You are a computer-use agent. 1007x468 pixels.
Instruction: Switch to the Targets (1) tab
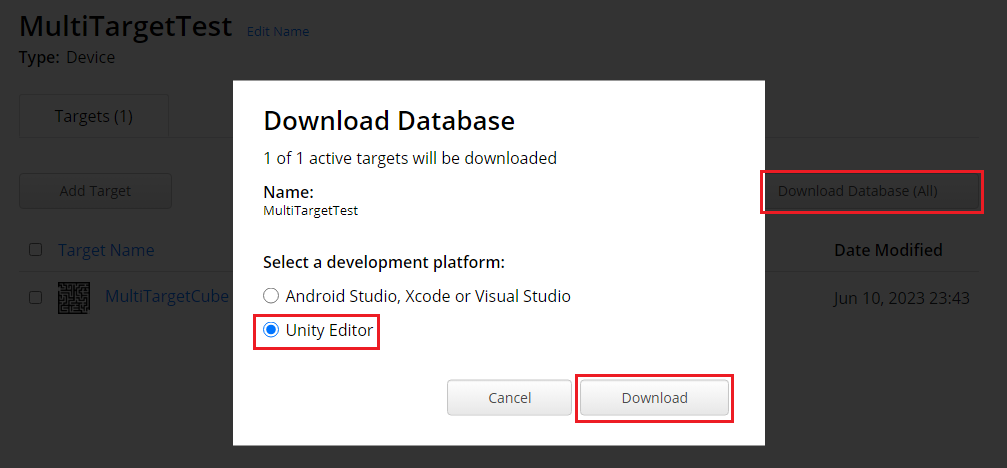click(94, 116)
